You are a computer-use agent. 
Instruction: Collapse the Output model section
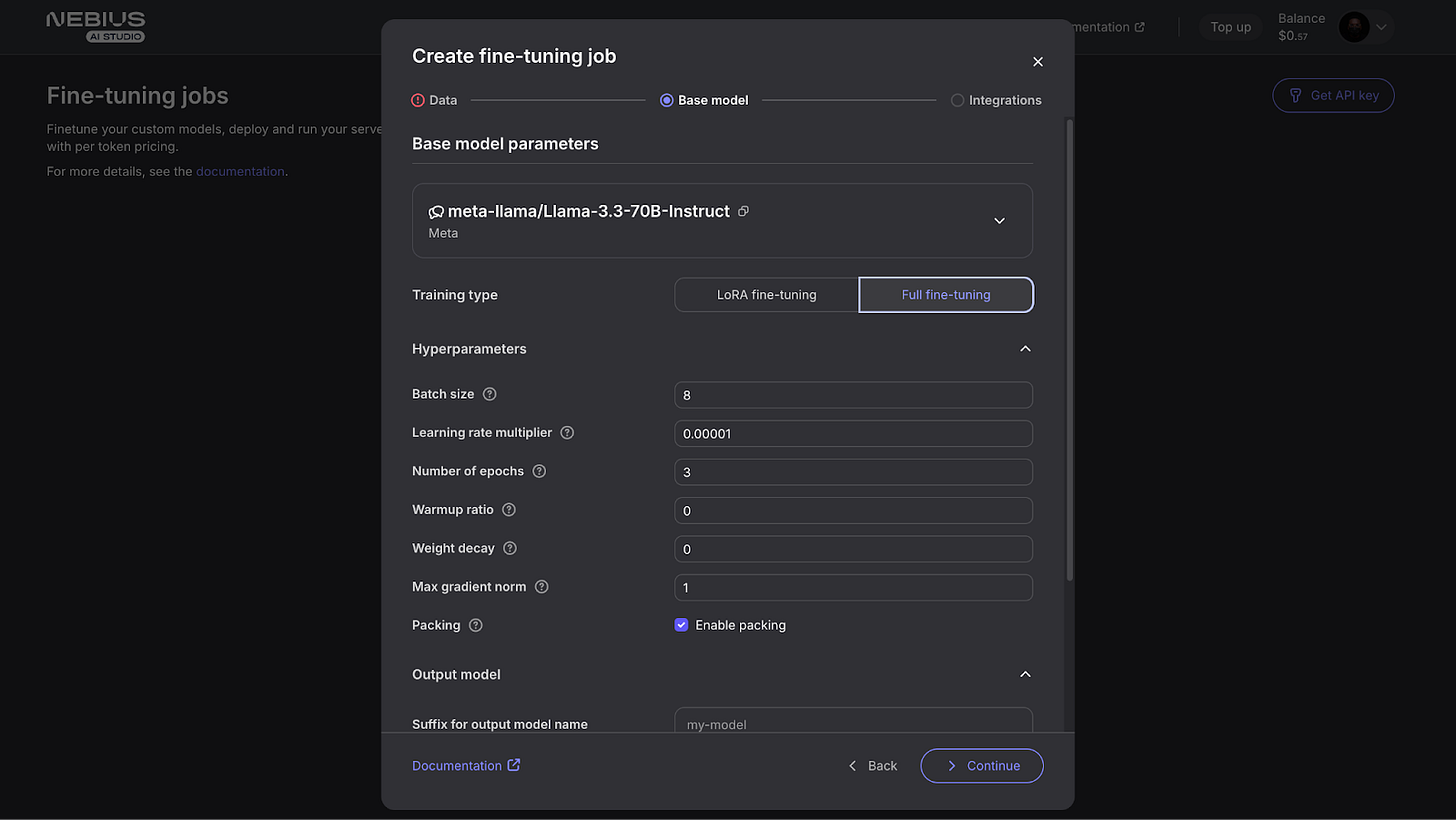pos(1025,674)
